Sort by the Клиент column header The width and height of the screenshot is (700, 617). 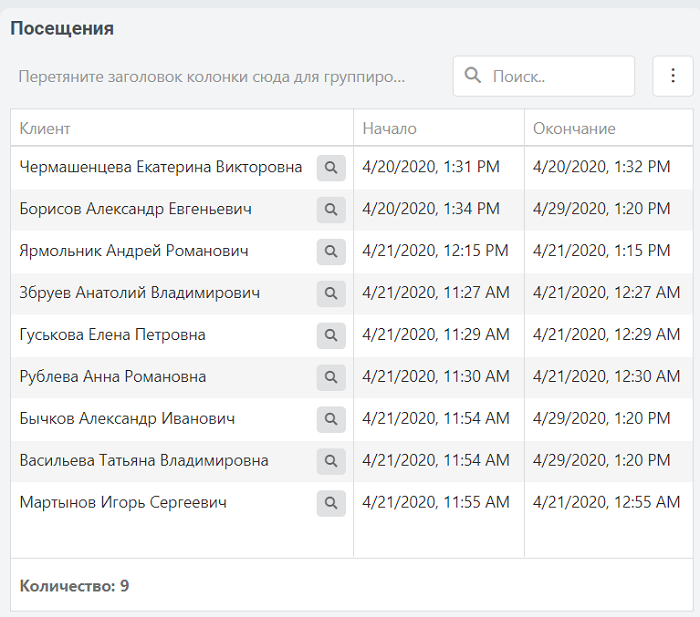point(182,129)
